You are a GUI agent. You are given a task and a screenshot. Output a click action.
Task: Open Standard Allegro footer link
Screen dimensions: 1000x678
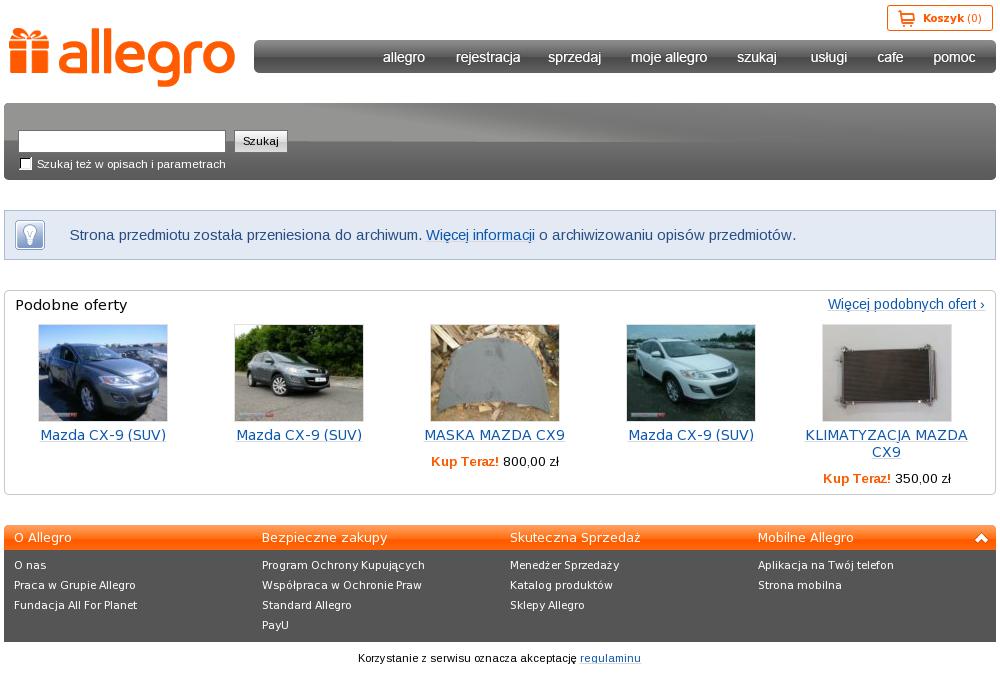[306, 605]
